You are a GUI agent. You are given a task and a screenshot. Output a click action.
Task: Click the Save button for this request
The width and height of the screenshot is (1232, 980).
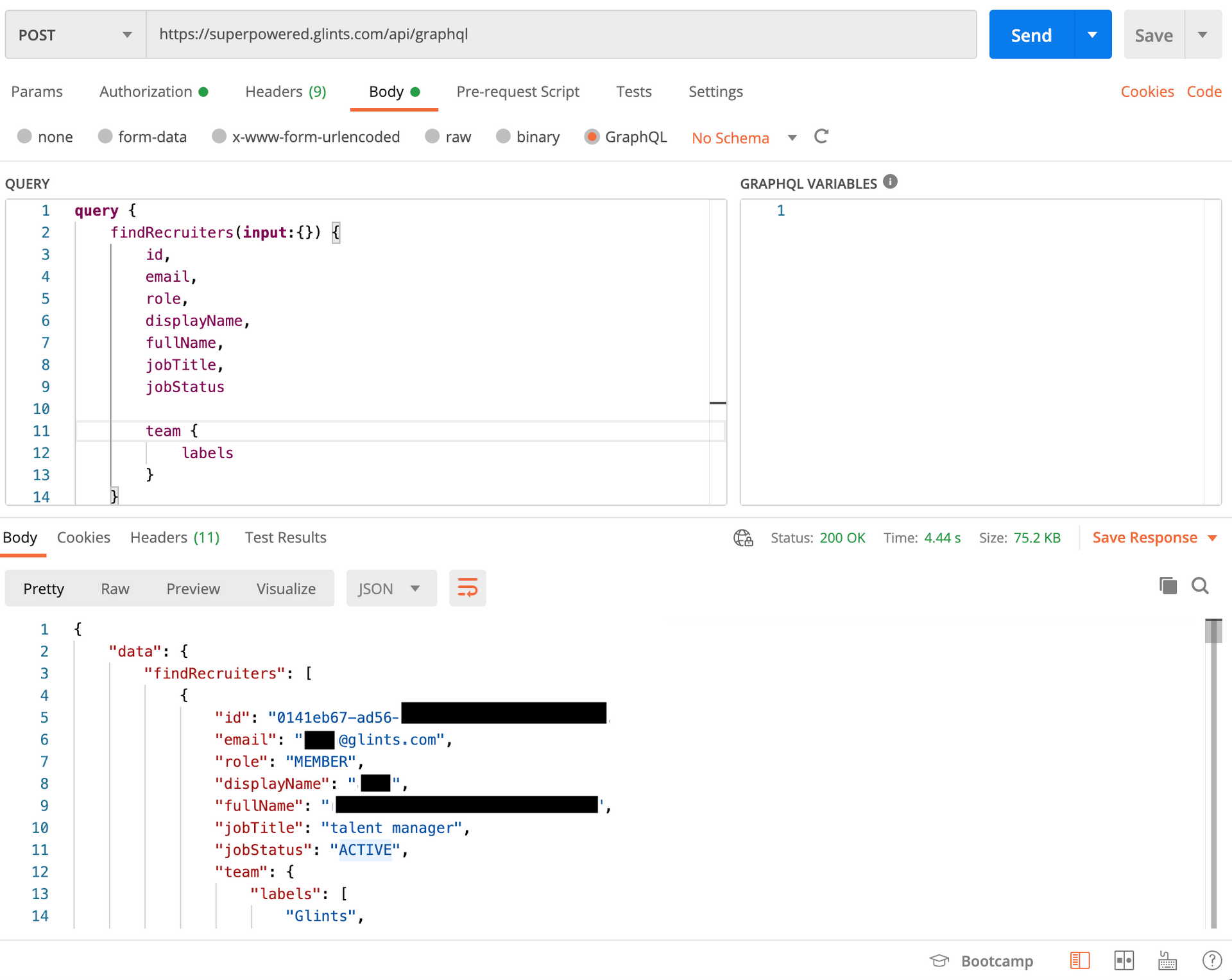coord(1154,35)
